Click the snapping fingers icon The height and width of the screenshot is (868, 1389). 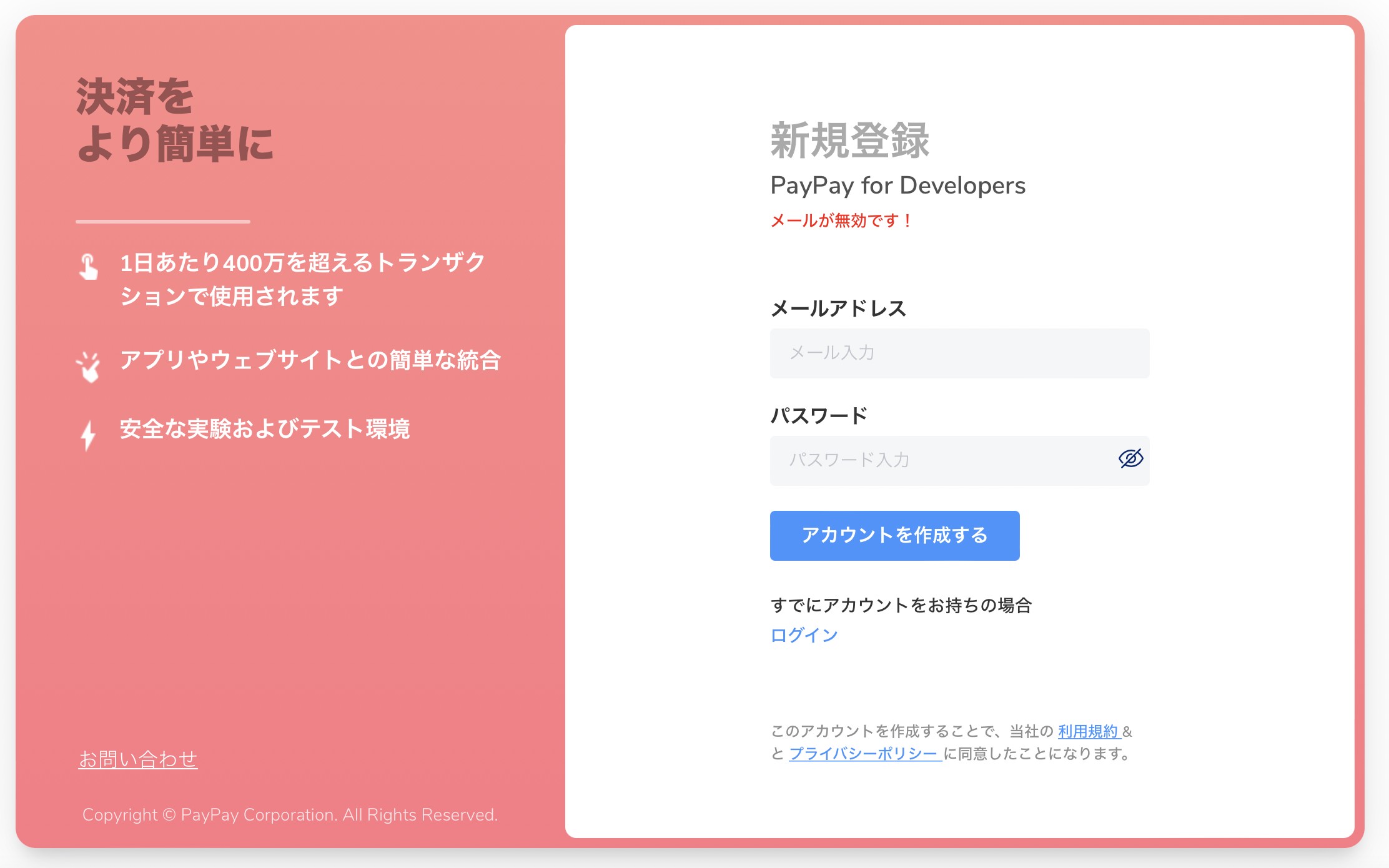point(89,367)
